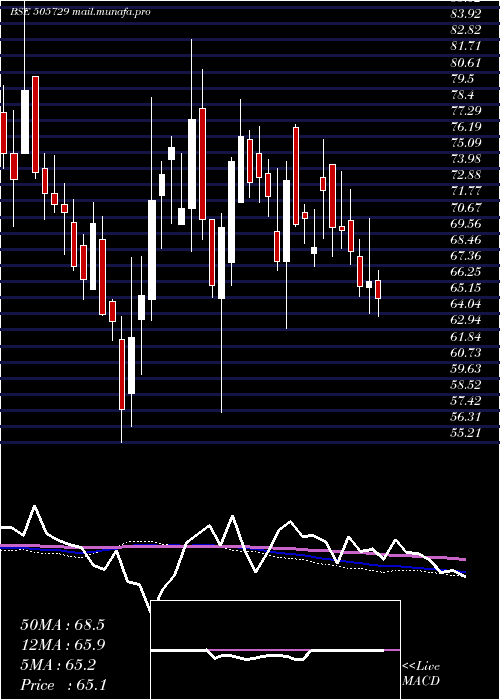Select the 80.61 price axis label
The width and height of the screenshot is (500, 700).
point(466,62)
